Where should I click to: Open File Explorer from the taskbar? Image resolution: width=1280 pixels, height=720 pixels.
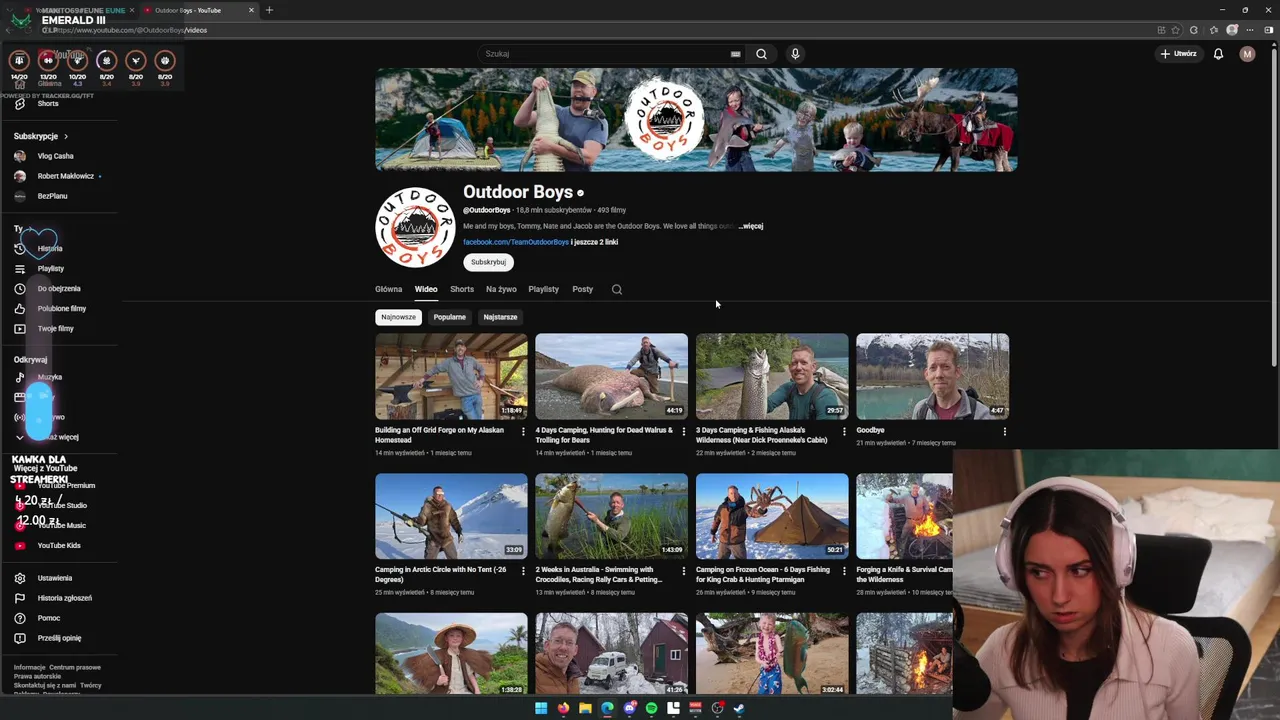(585, 708)
